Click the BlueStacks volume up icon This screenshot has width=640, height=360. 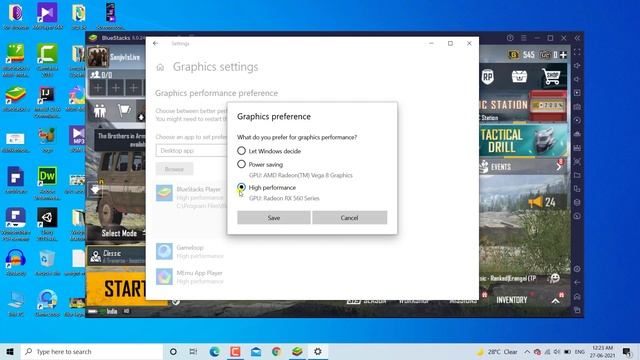577,66
